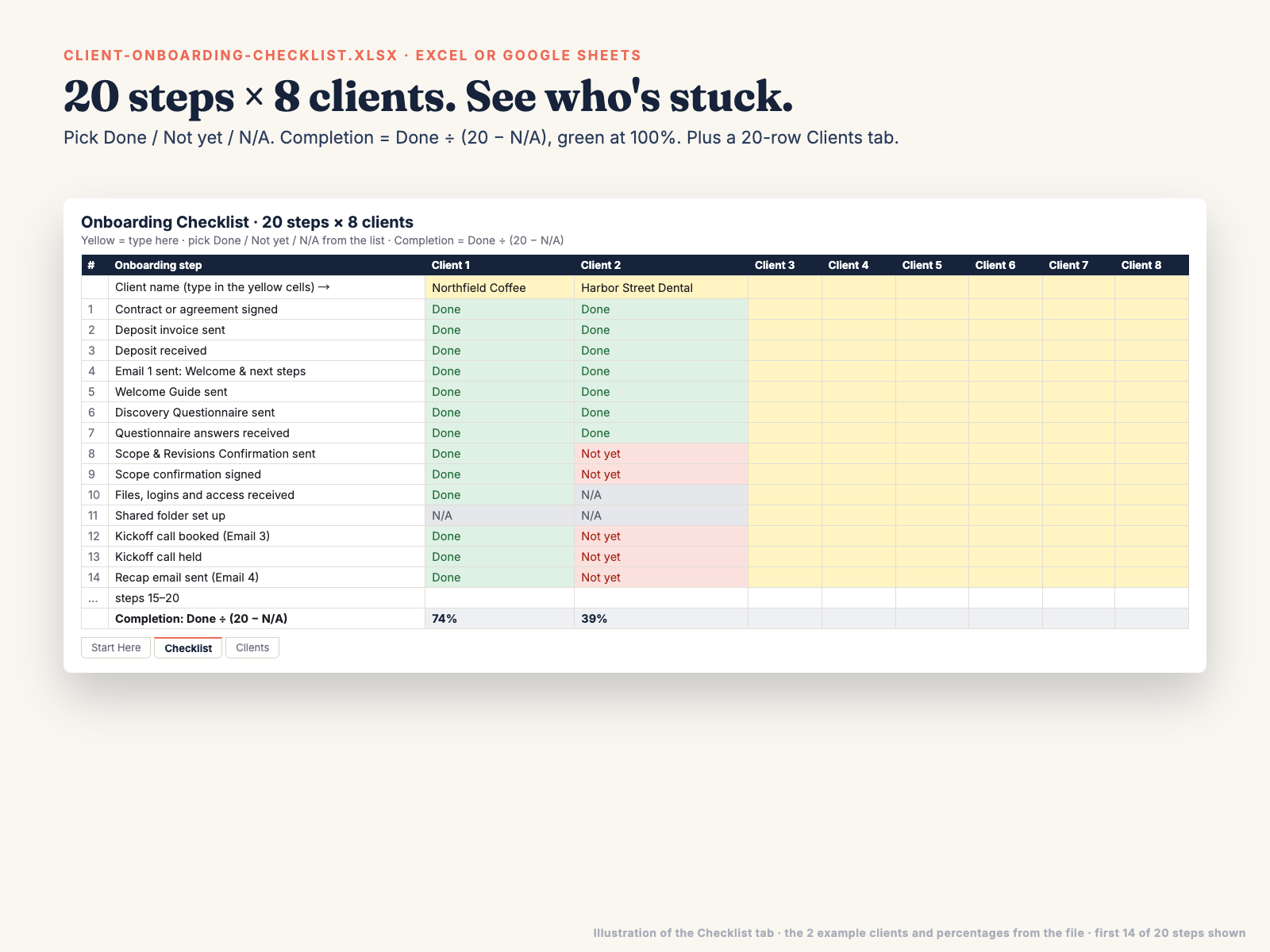Select Client 1's Done for Deposit received
The height and width of the screenshot is (952, 1270).
pyautogui.click(x=500, y=351)
